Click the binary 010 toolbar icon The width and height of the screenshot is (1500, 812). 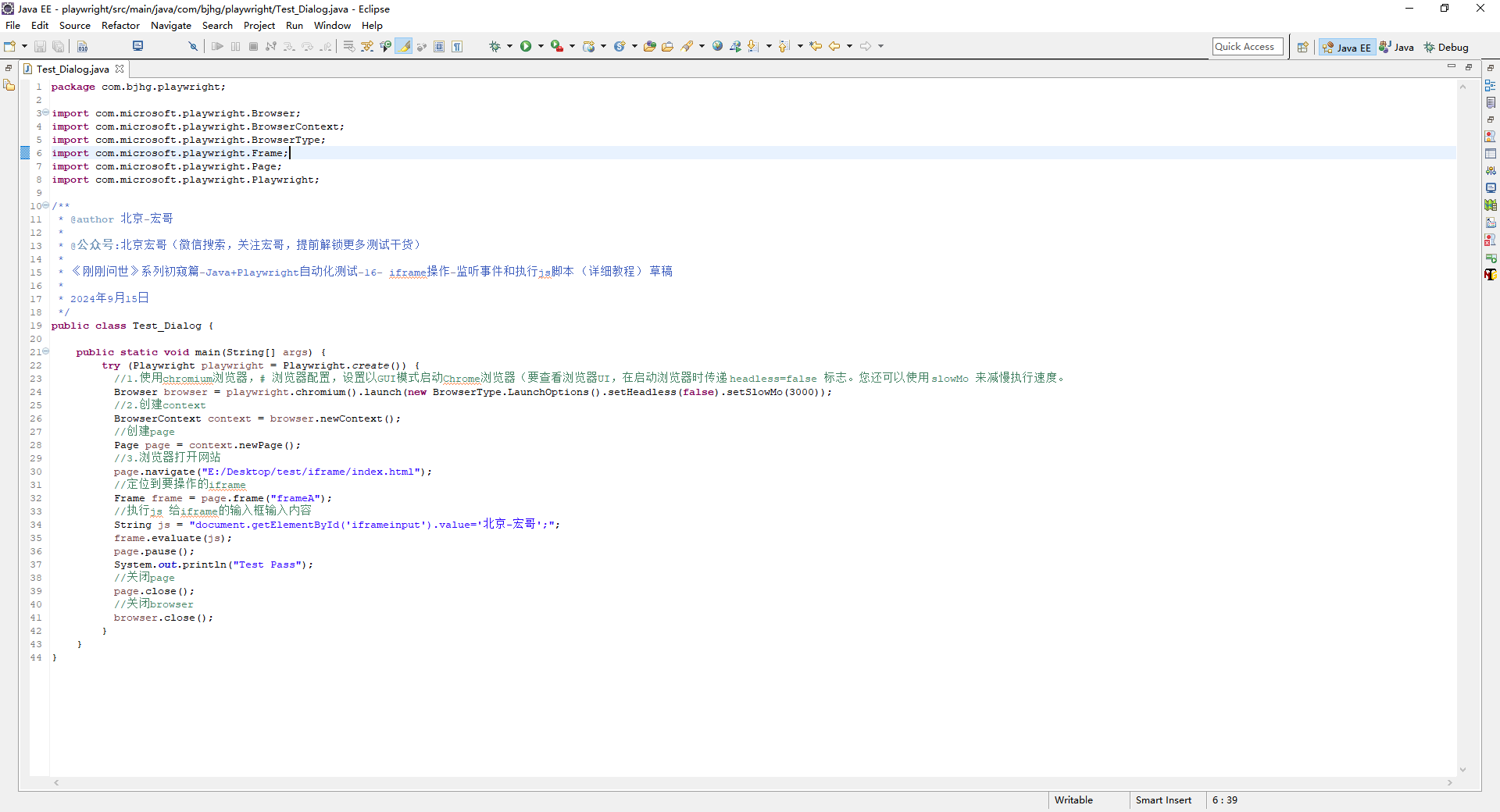point(82,47)
